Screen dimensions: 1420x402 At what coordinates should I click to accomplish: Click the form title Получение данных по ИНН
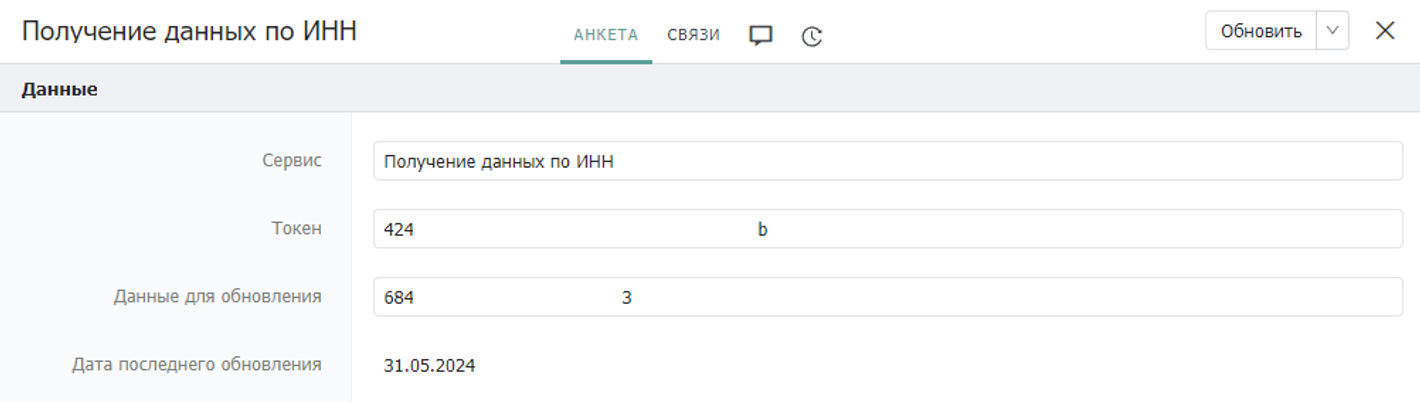190,32
